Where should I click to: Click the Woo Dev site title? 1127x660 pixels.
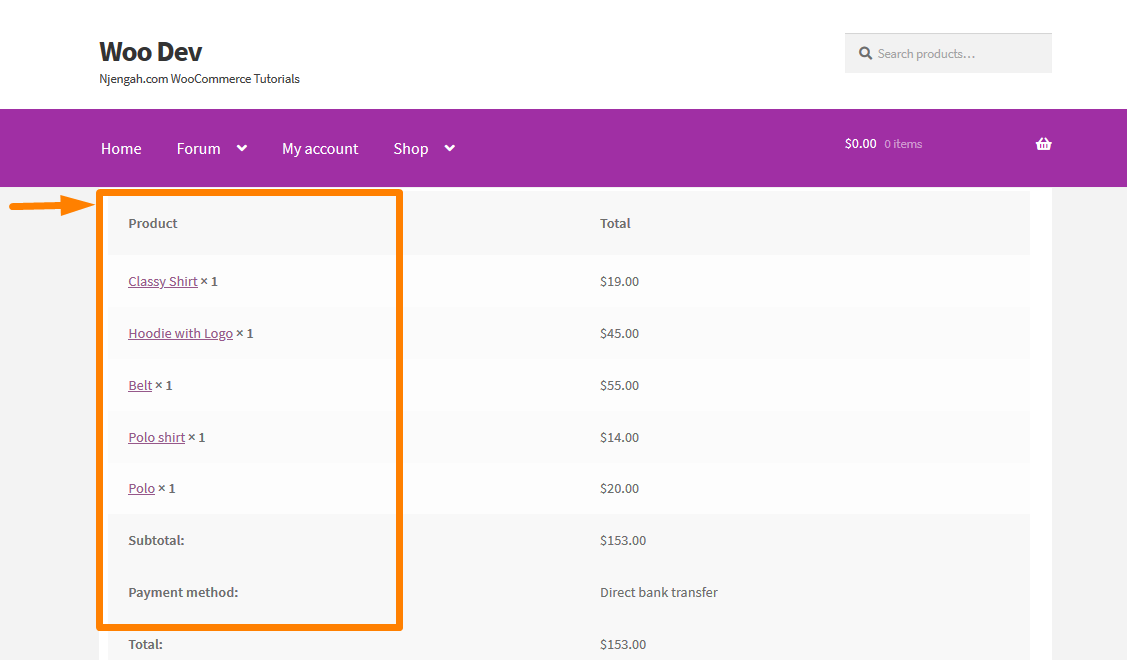150,52
